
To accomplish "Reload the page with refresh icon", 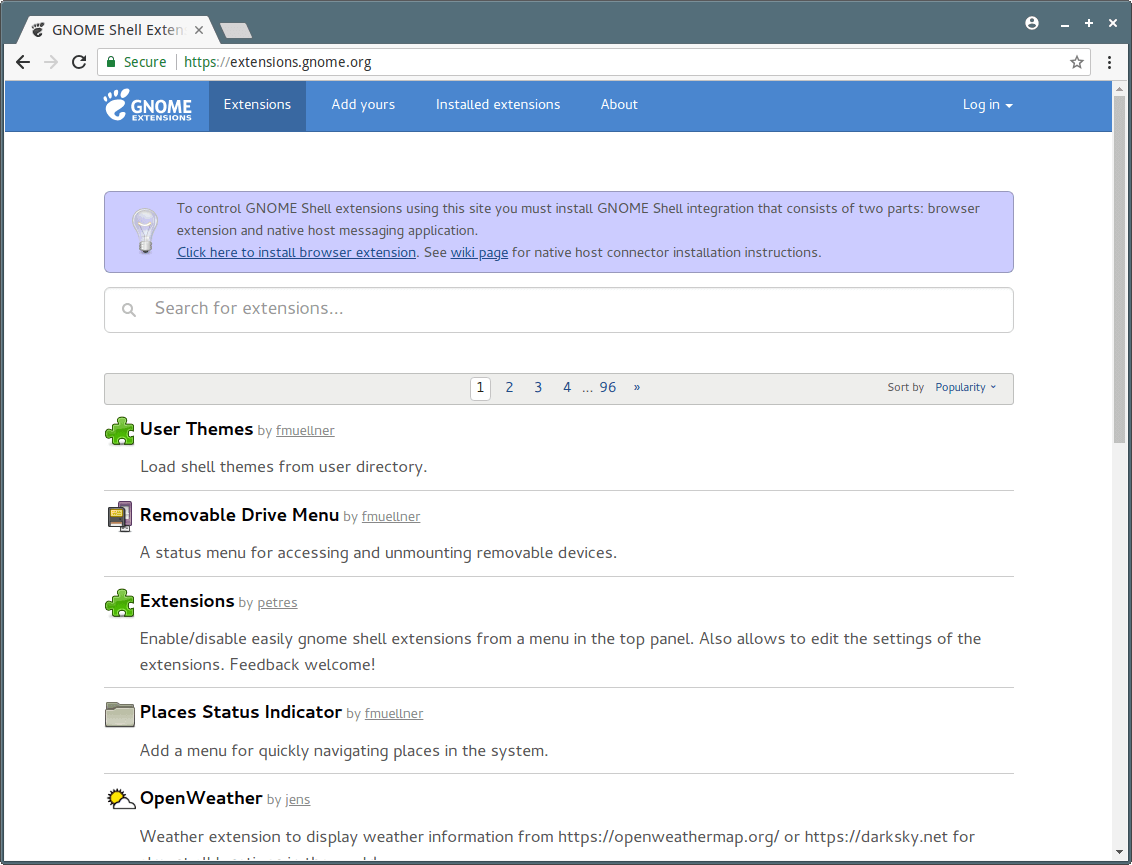I will pos(79,62).
